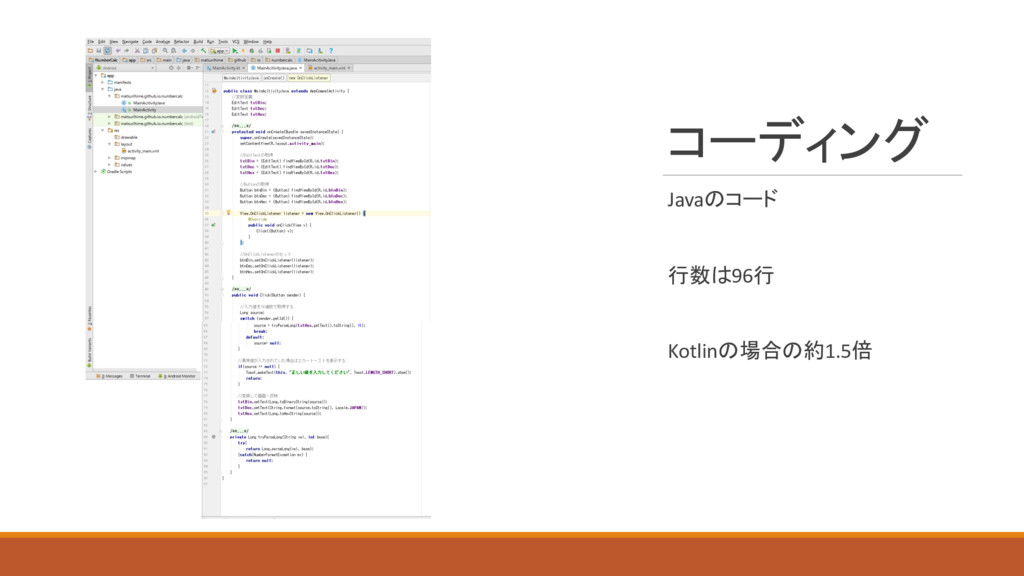Click NumberCalc in the navigation bar

pos(104,60)
